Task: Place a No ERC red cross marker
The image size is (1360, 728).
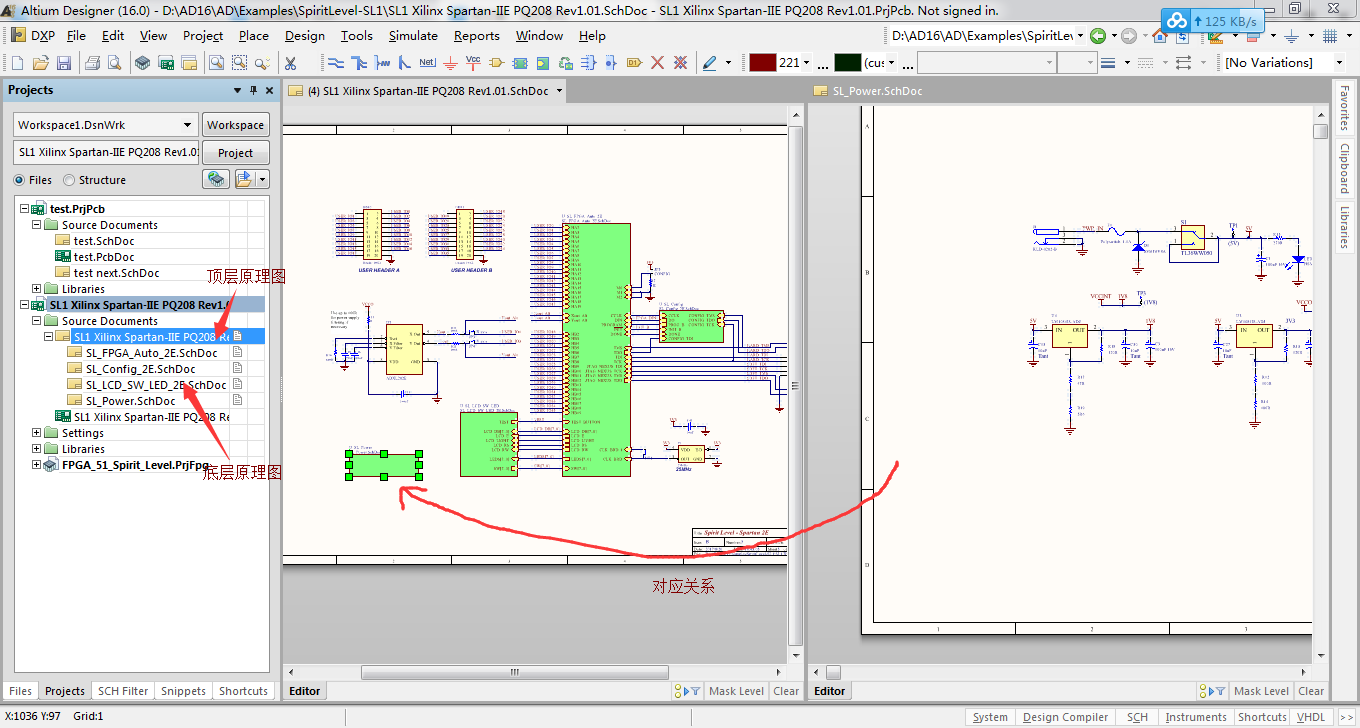Action: click(658, 63)
